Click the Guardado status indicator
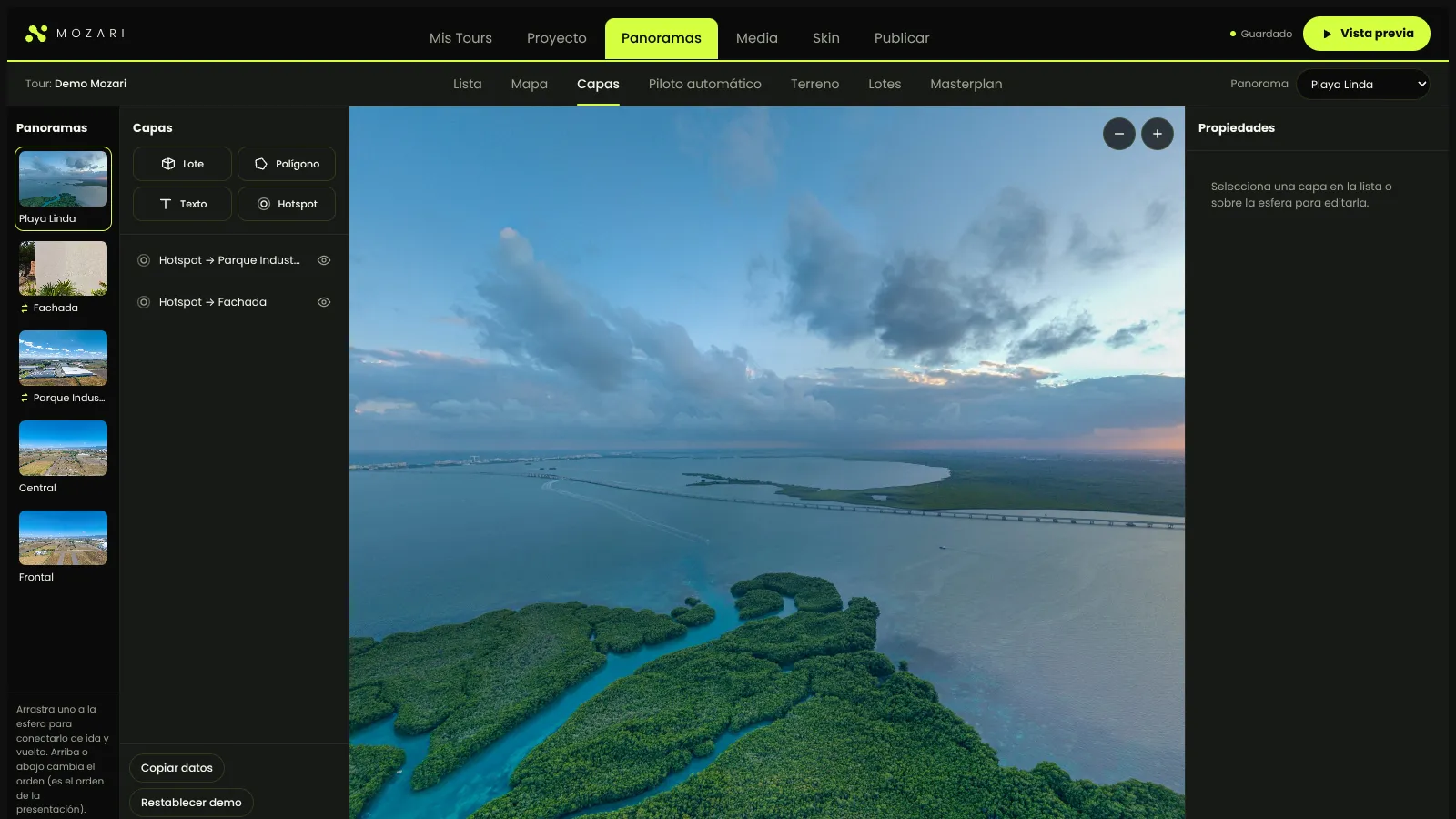The image size is (1456, 819). [1261, 34]
